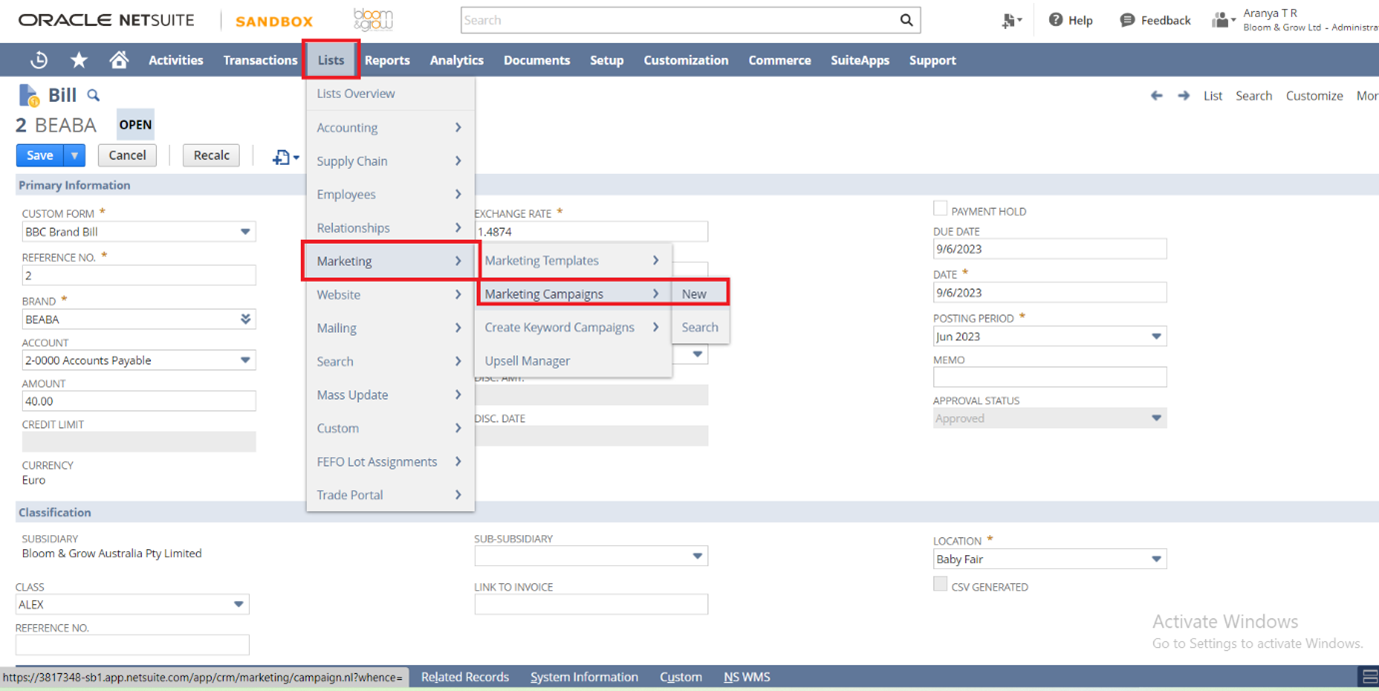This screenshot has width=1379, height=691.
Task: Select Marketing in Lists menu
Action: tap(390, 261)
